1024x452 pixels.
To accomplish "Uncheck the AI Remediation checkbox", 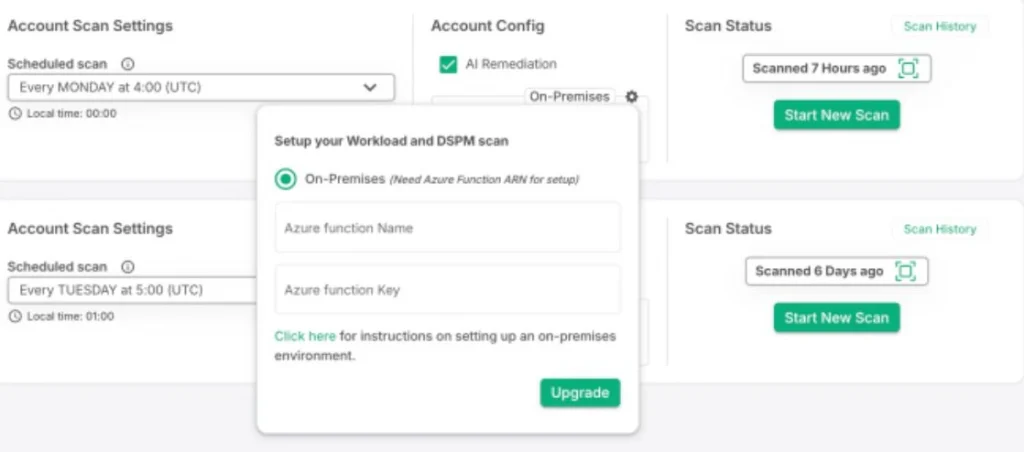I will 448,64.
